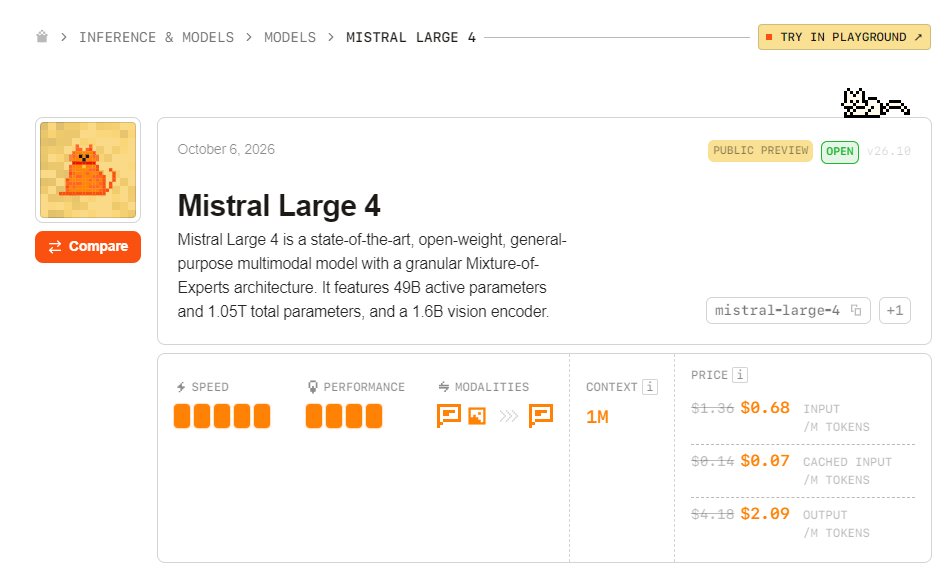952x575 pixels.
Task: Click the Performance lightbulb icon
Action: click(313, 387)
